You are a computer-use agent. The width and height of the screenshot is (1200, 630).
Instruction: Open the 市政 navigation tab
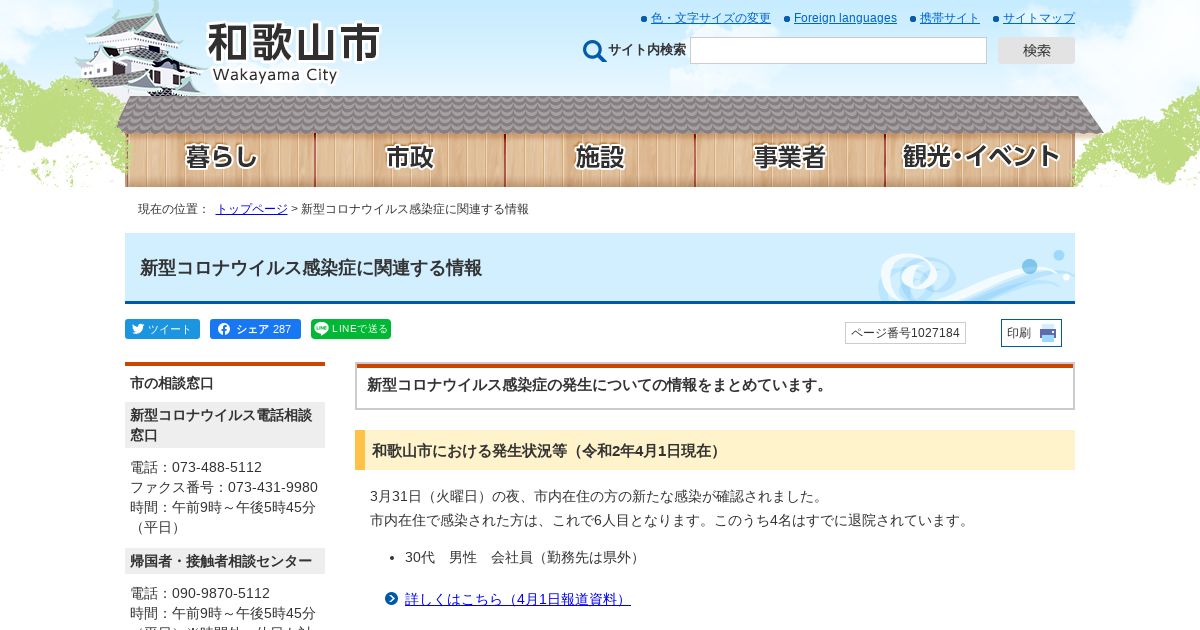410,158
